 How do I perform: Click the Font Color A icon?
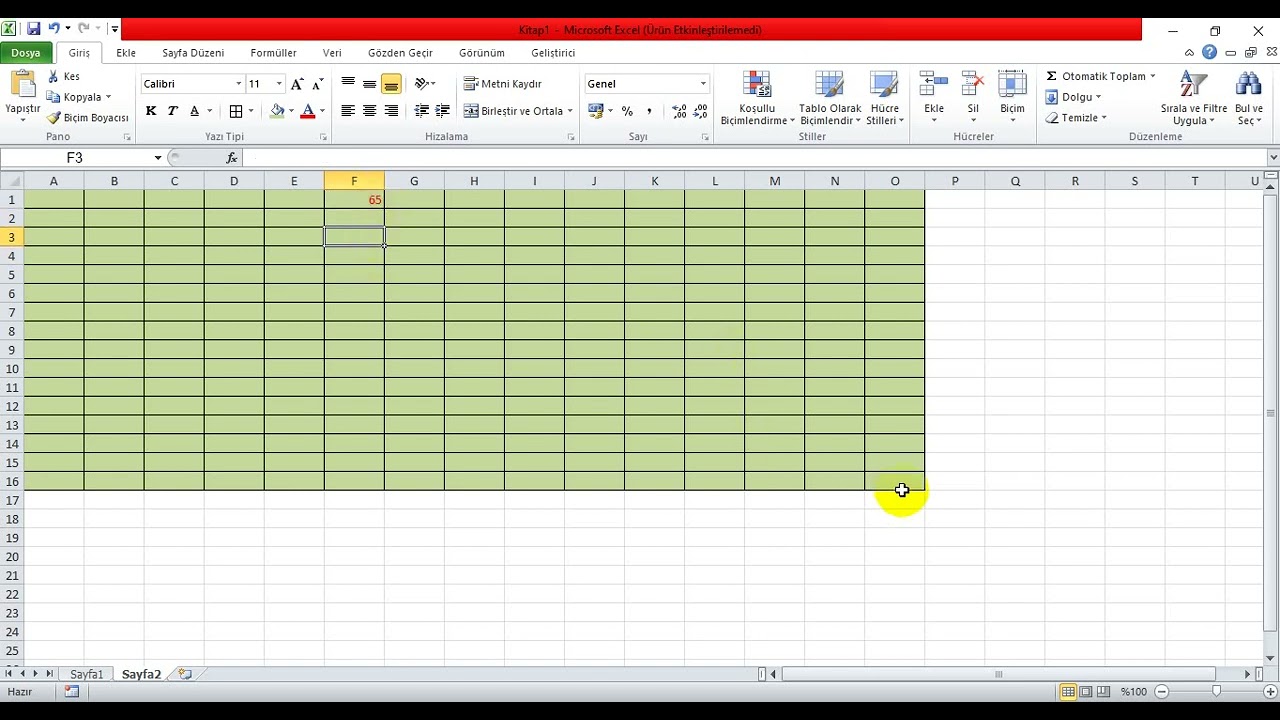pos(308,111)
